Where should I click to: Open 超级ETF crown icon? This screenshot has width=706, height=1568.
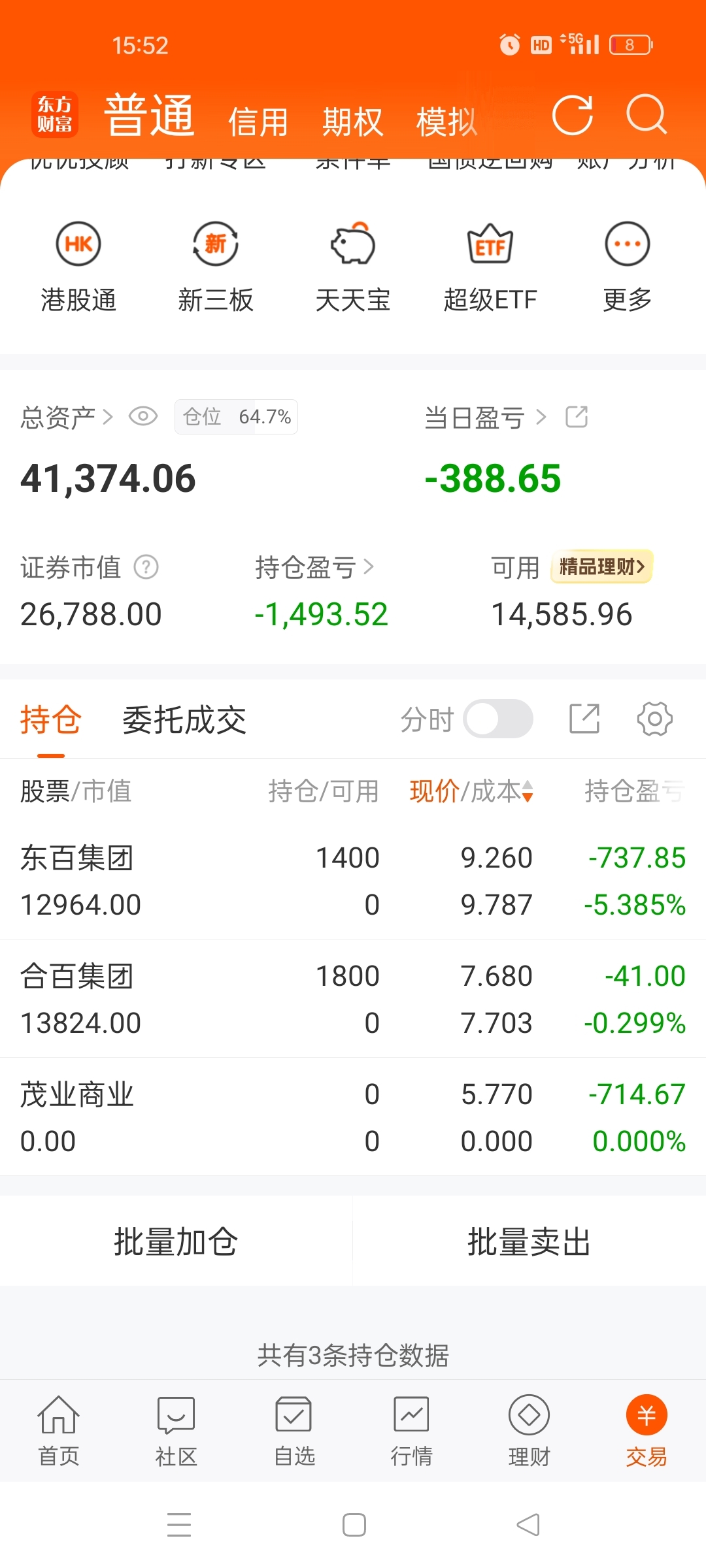click(490, 244)
